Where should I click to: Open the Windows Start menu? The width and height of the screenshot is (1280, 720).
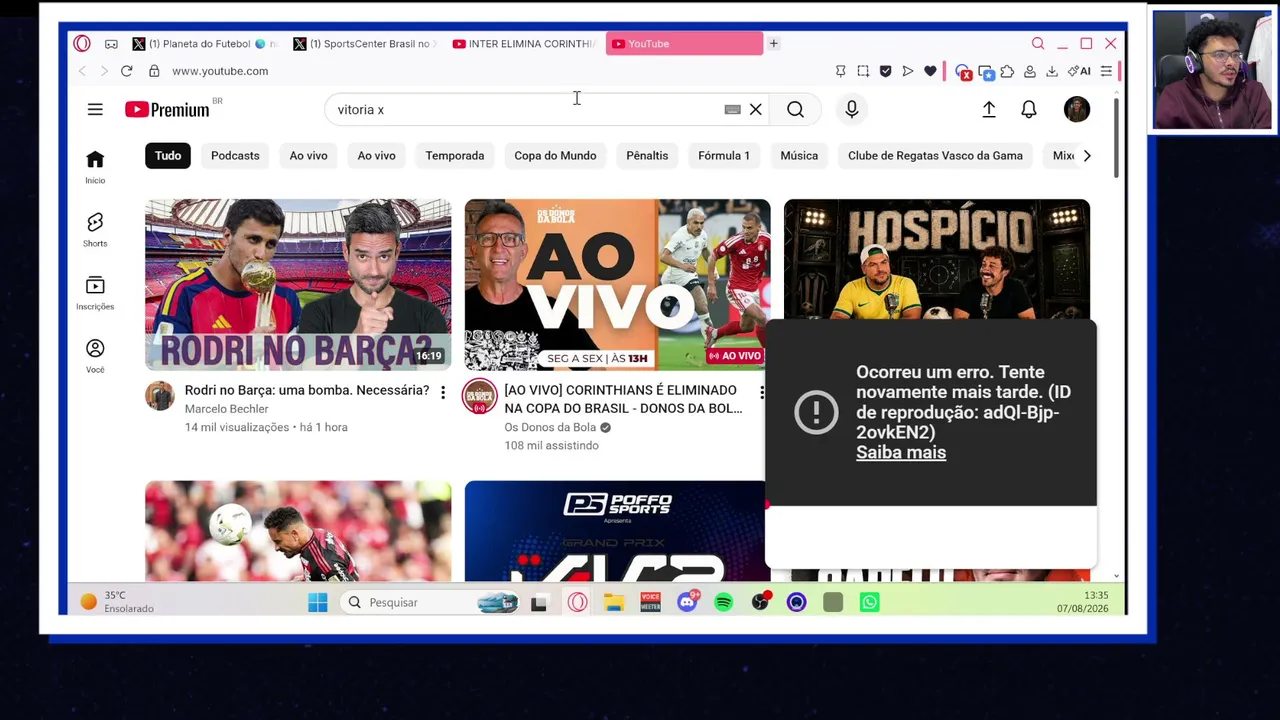click(318, 602)
